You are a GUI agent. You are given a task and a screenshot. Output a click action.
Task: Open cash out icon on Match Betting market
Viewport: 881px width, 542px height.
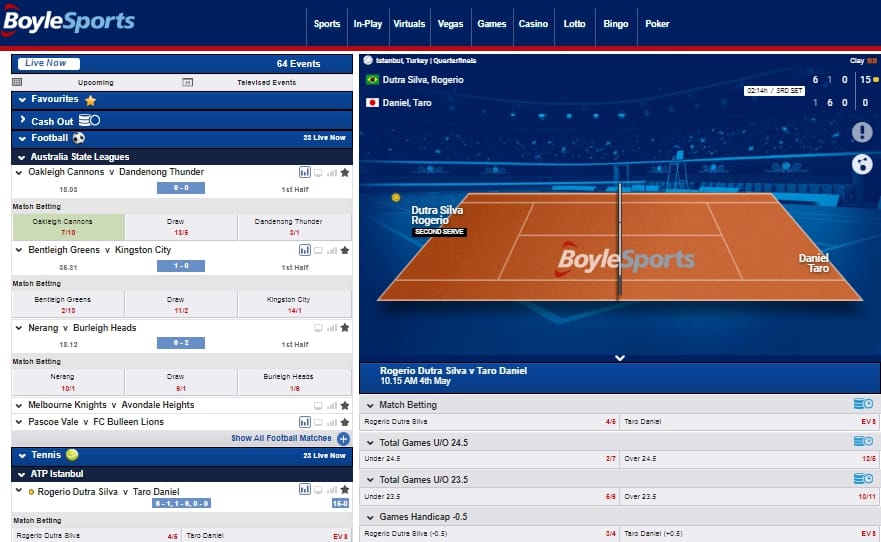[863, 404]
